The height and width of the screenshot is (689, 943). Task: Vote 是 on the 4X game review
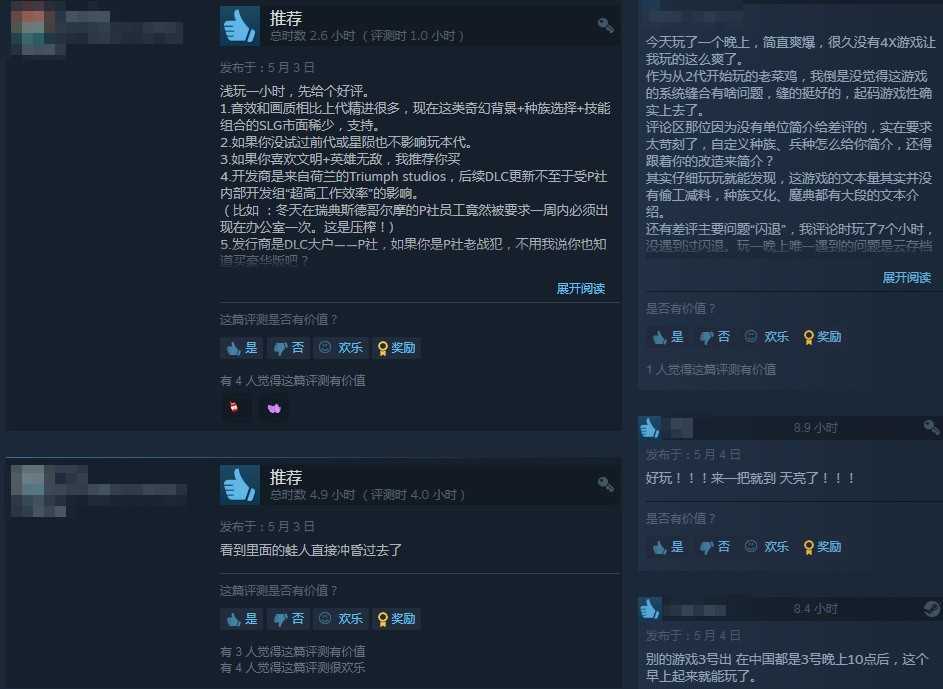click(x=668, y=337)
